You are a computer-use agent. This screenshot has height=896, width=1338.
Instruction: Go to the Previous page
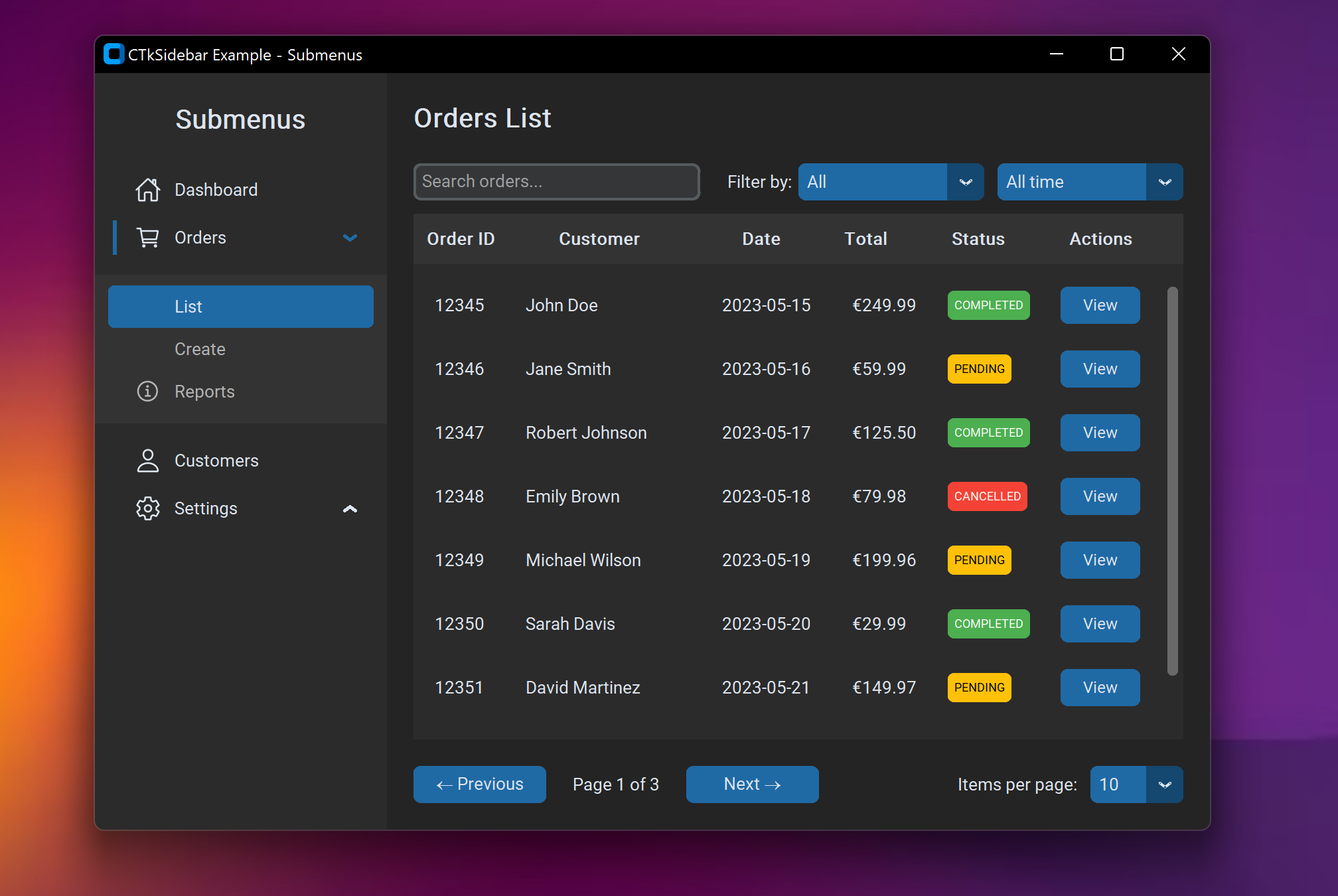tap(480, 784)
